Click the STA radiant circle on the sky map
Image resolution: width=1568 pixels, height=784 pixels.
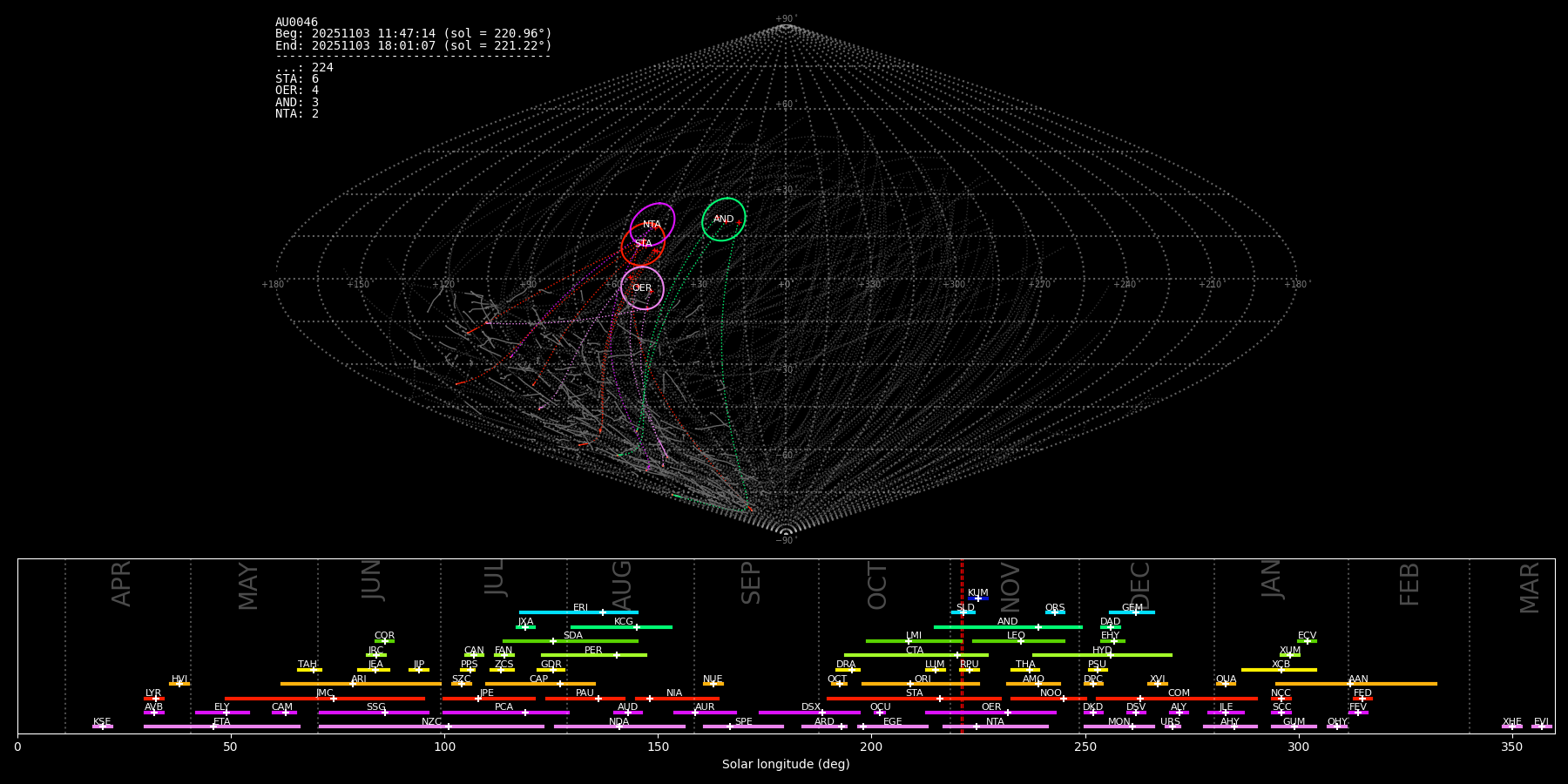(x=643, y=244)
